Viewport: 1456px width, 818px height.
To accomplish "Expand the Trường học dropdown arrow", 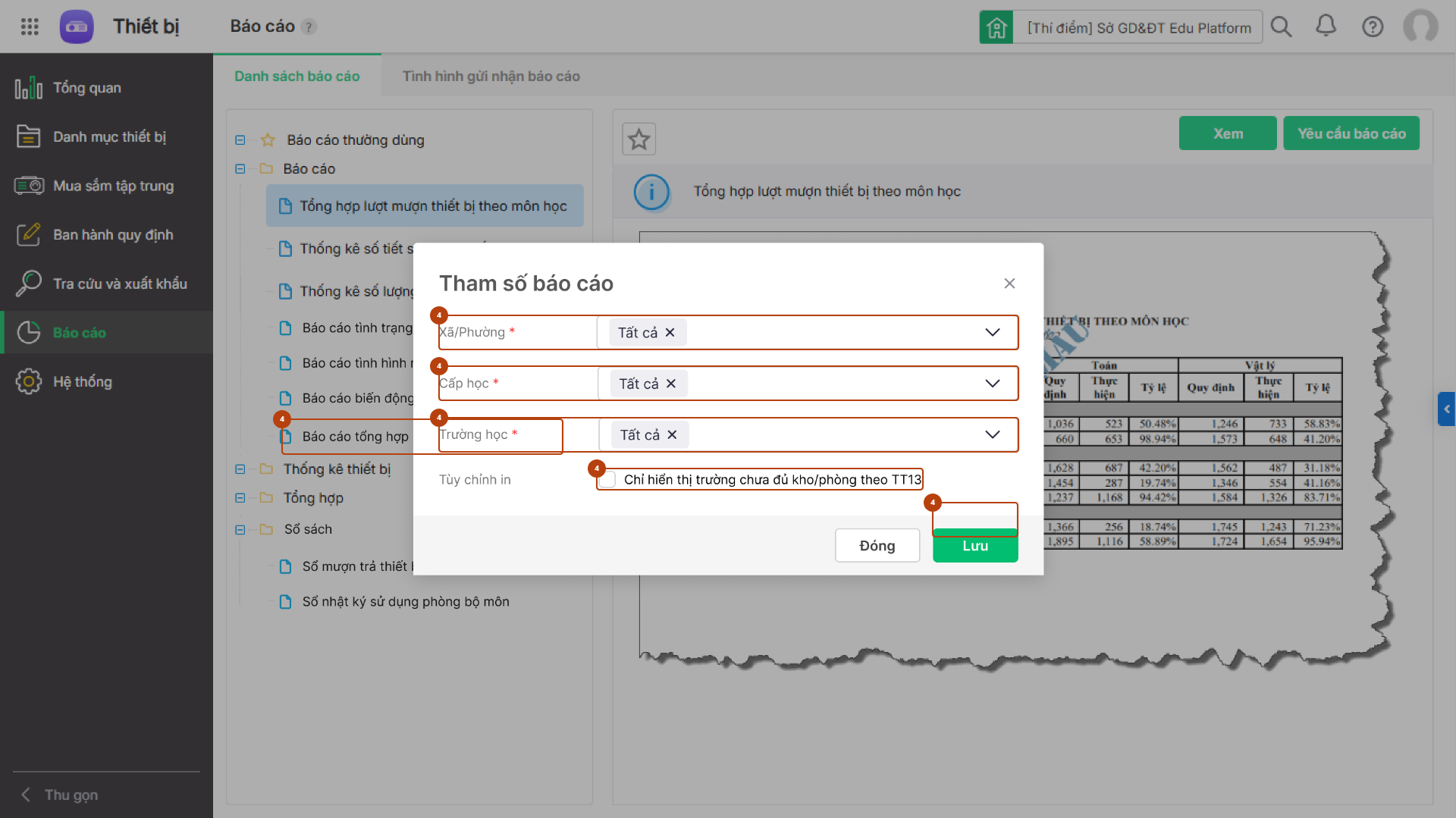I will click(x=992, y=434).
